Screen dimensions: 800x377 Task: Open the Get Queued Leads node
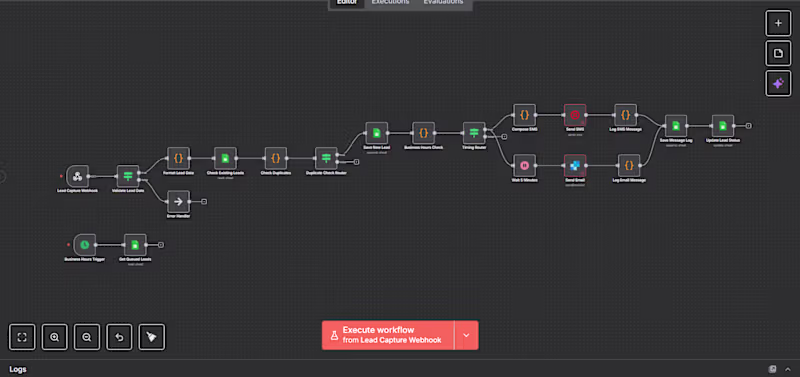click(x=135, y=245)
